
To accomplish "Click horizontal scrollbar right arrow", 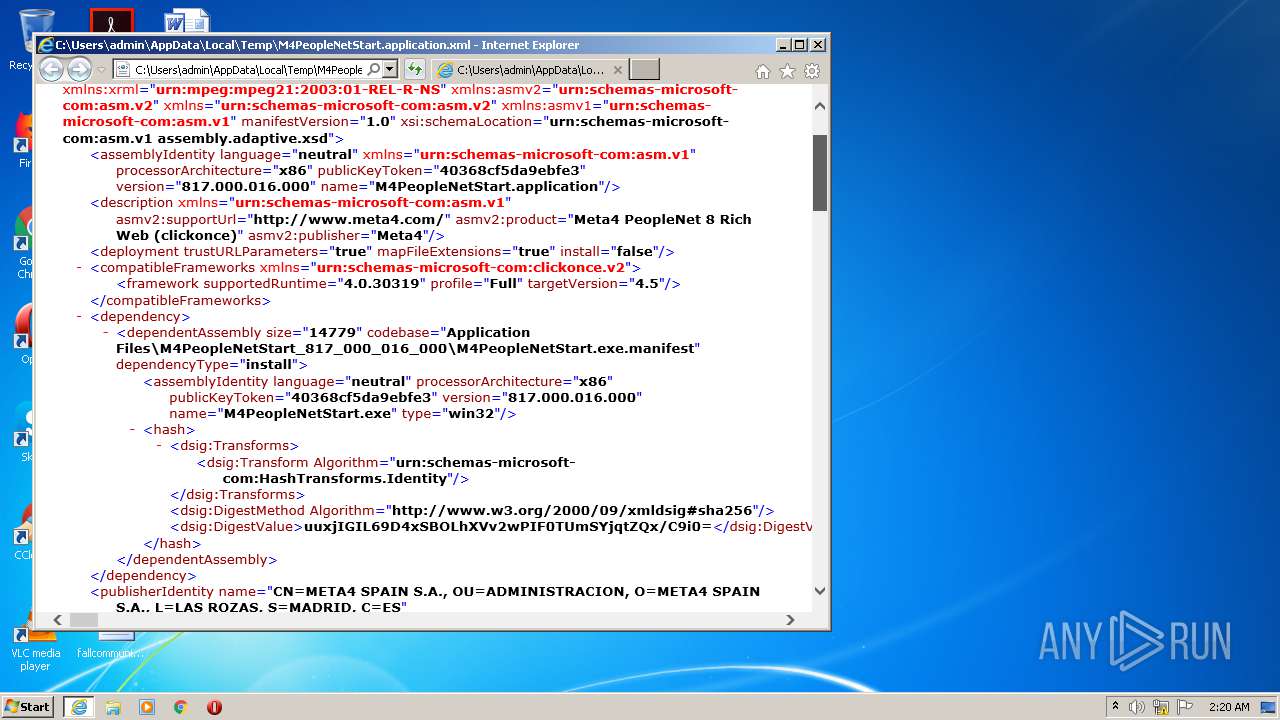I will (790, 620).
